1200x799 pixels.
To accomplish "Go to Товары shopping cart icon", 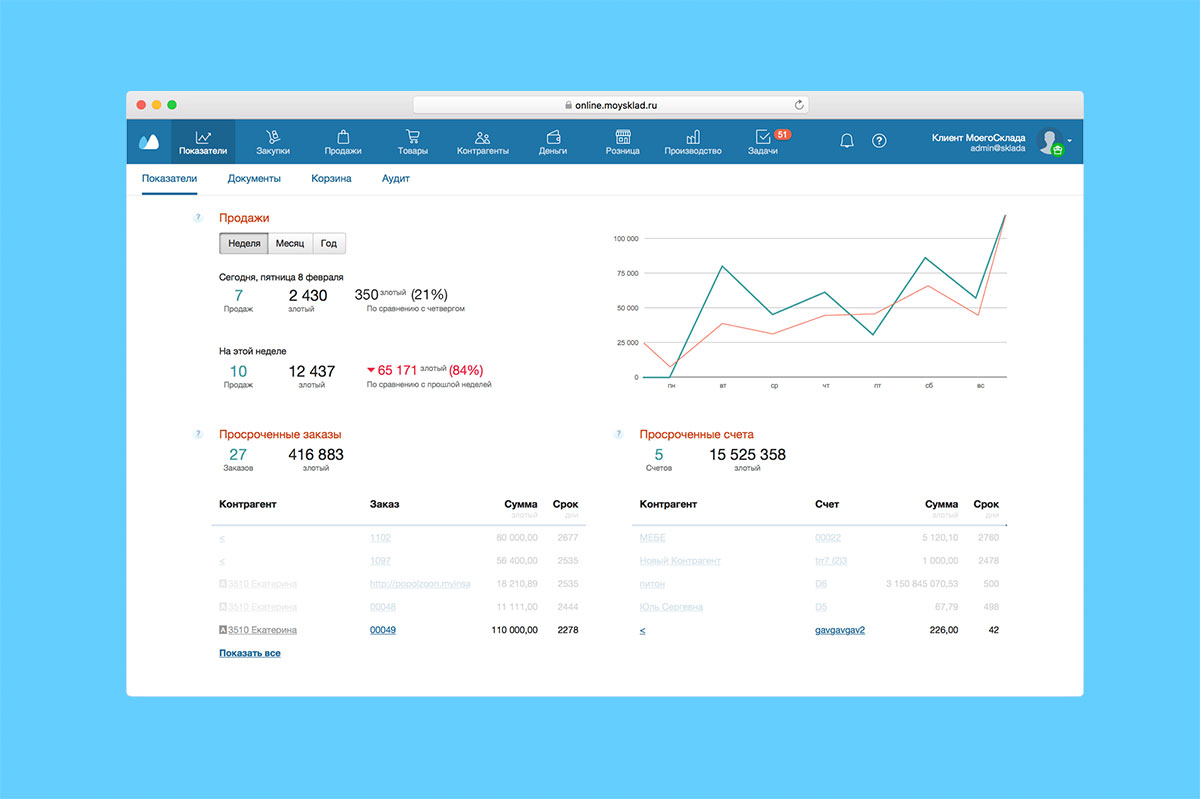I will tap(412, 142).
